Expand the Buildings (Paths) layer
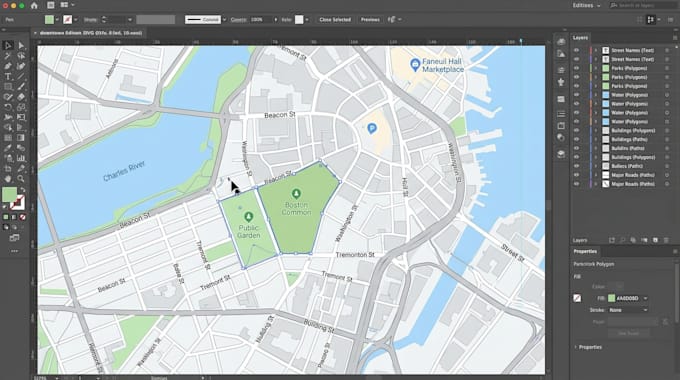Screen dimensions: 680x380 coord(596,139)
